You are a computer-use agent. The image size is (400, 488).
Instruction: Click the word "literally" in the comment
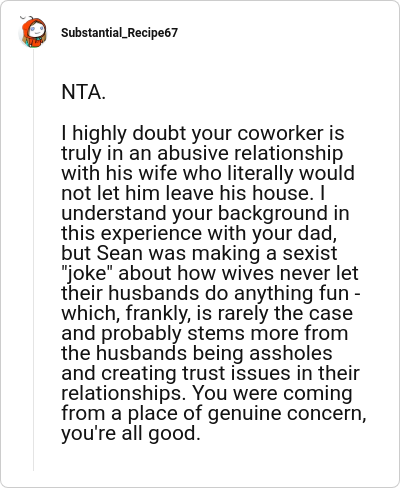click(261, 173)
